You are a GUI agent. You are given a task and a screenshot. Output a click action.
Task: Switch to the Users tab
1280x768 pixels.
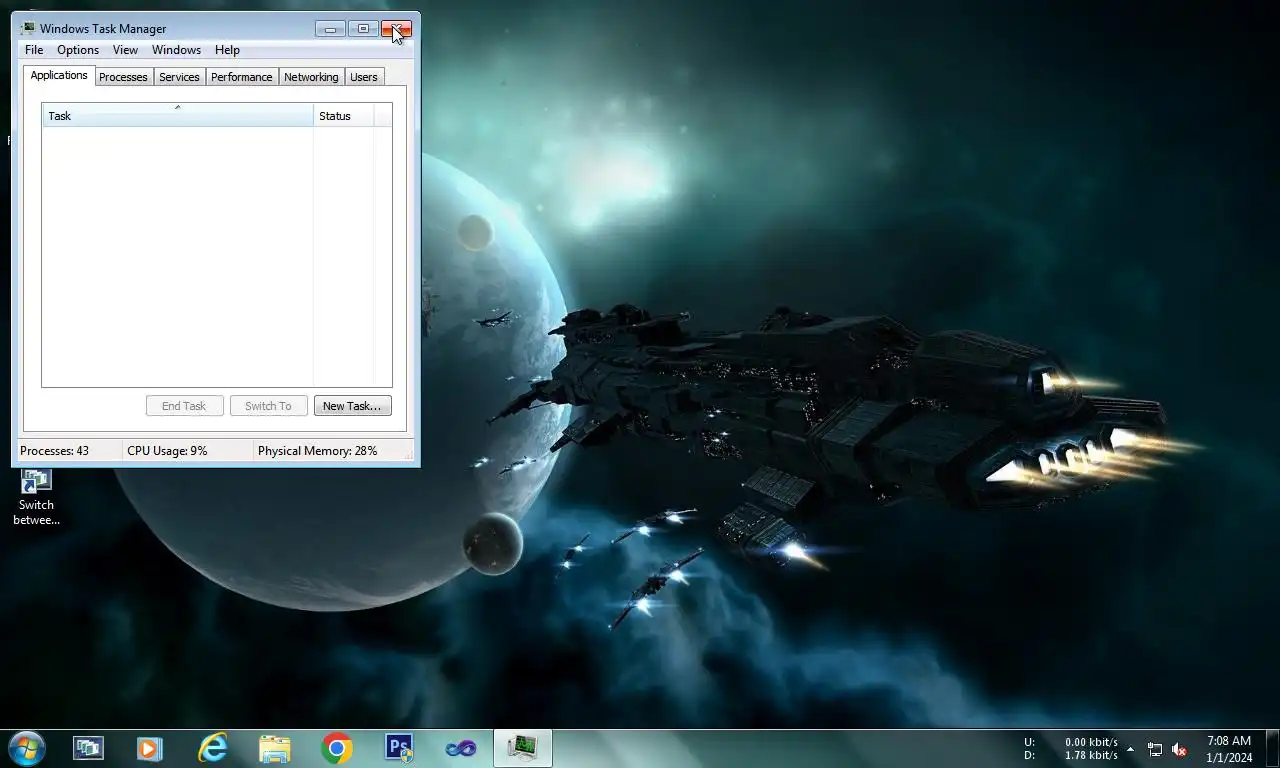coord(364,77)
